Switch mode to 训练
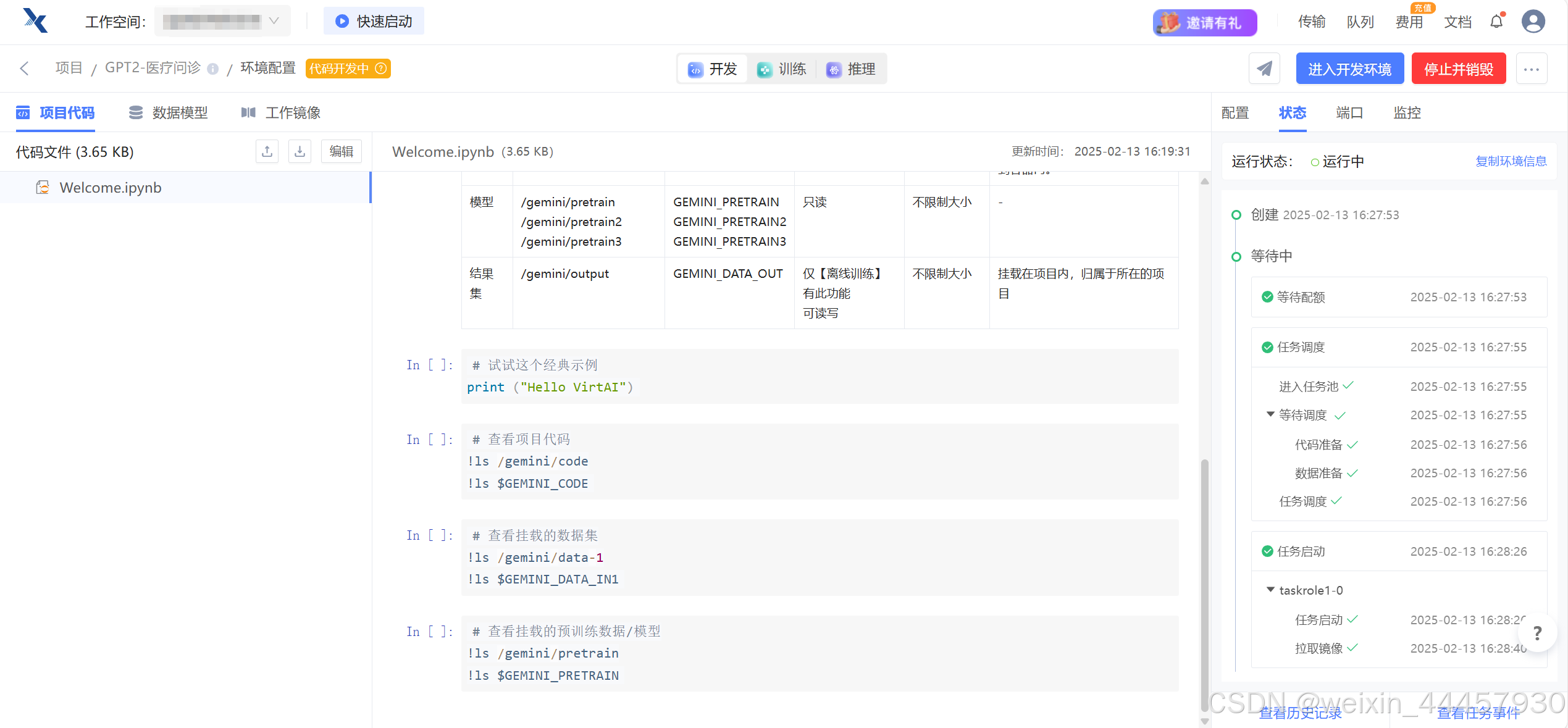The height and width of the screenshot is (728, 1568). point(782,69)
